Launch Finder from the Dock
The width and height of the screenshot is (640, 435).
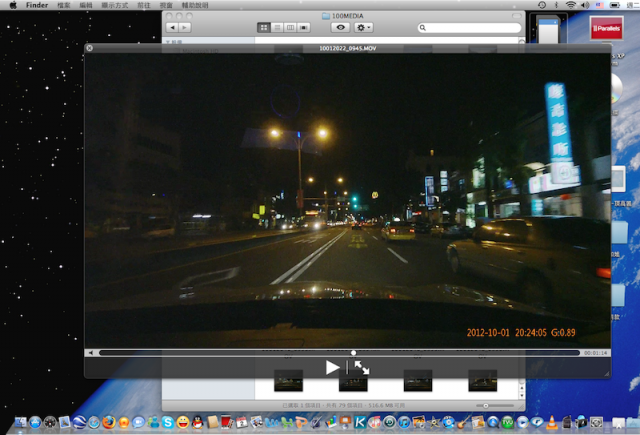click(x=20, y=422)
